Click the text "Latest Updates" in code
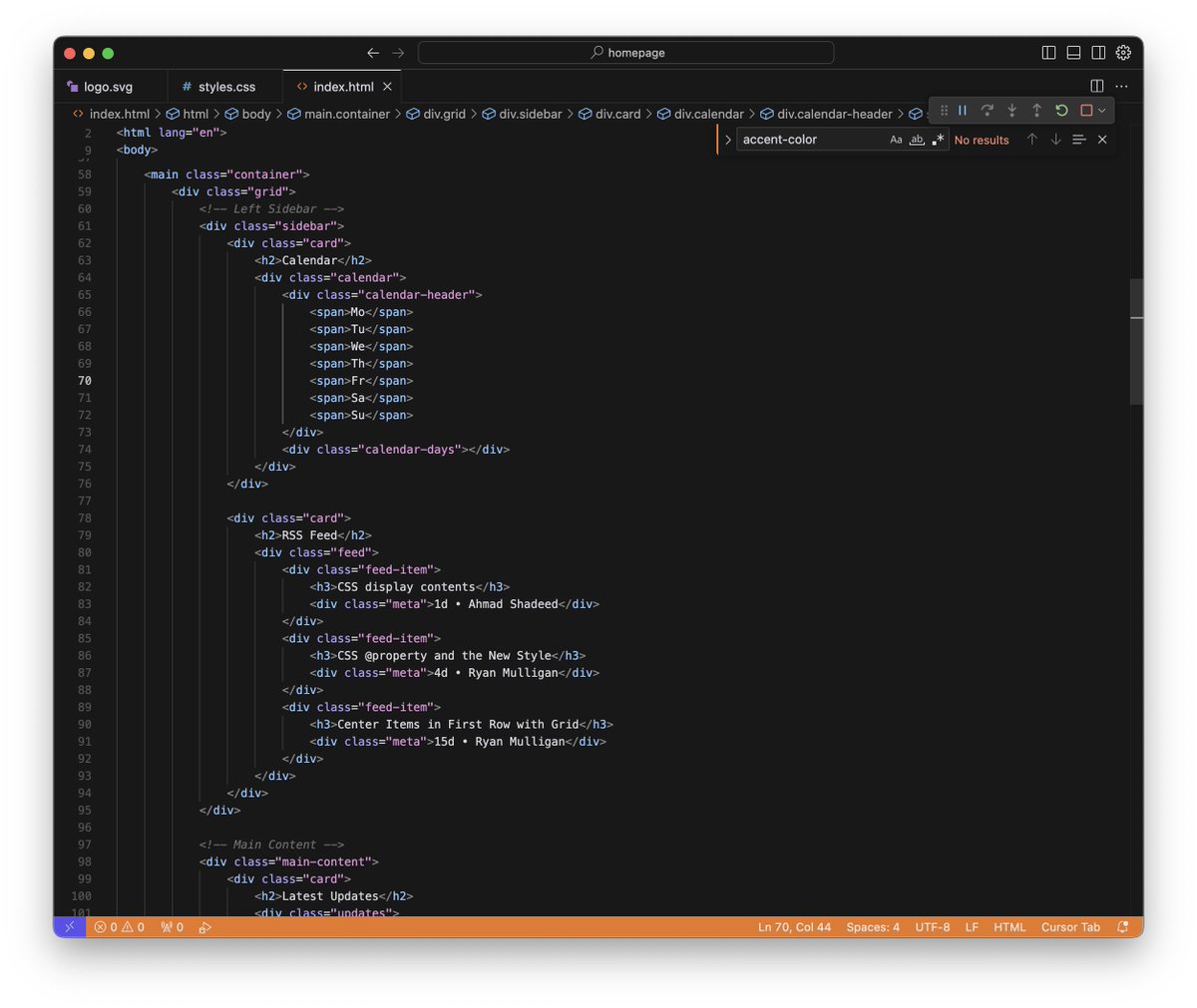The image size is (1197, 1008). pos(330,896)
